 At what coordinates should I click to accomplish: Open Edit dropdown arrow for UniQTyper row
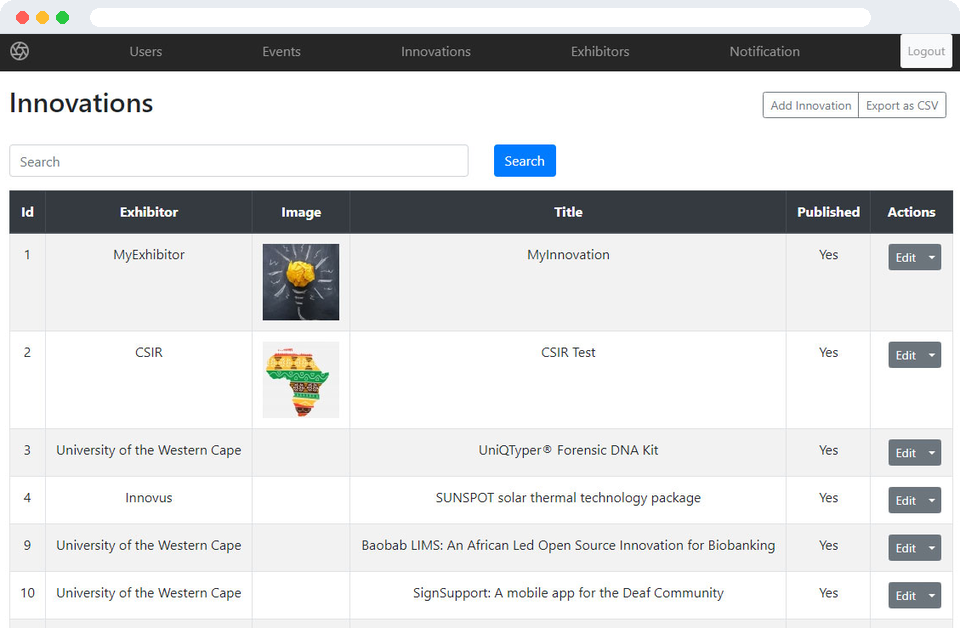point(932,453)
